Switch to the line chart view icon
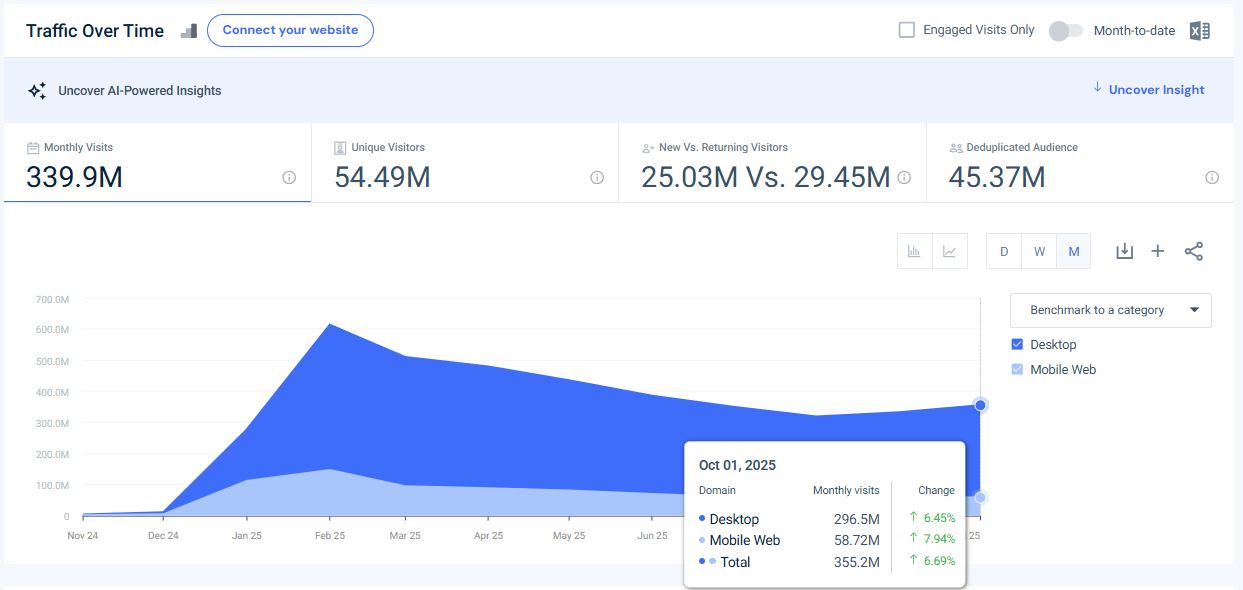1243x590 pixels. point(949,251)
